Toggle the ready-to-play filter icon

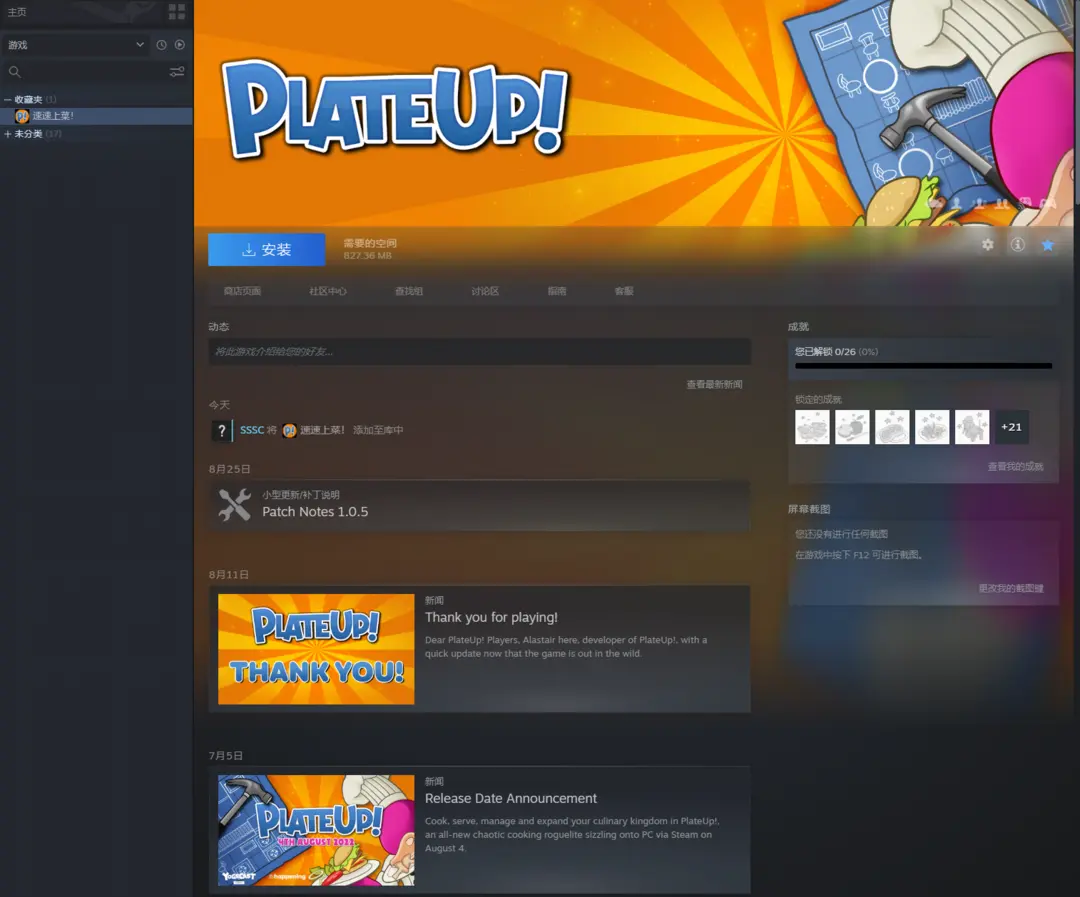click(180, 45)
